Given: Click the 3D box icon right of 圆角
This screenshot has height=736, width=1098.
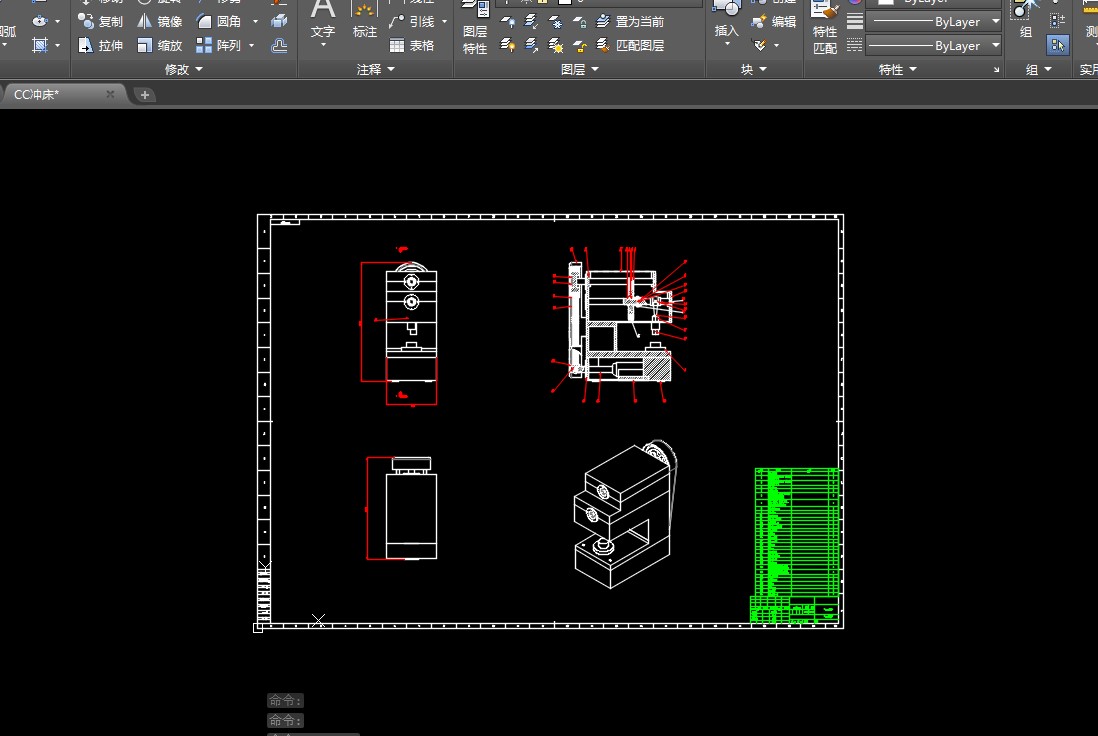Looking at the screenshot, I should tap(279, 21).
